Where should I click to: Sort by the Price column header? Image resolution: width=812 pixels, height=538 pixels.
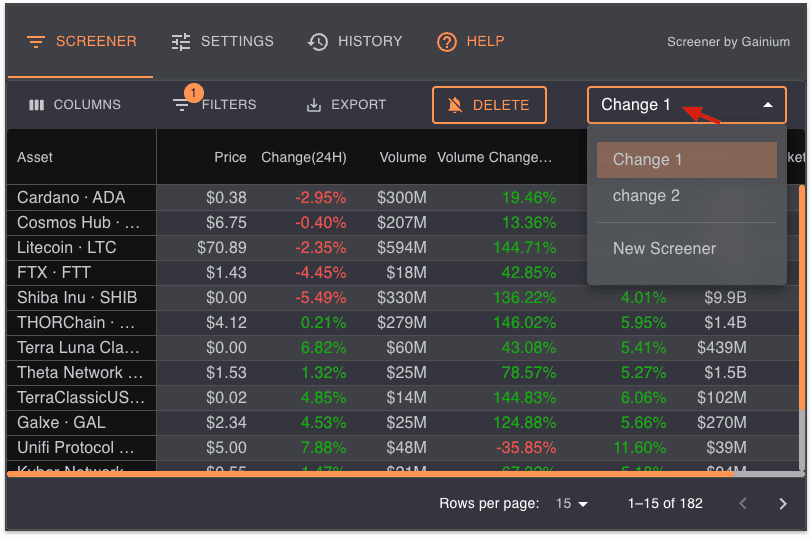(x=230, y=157)
